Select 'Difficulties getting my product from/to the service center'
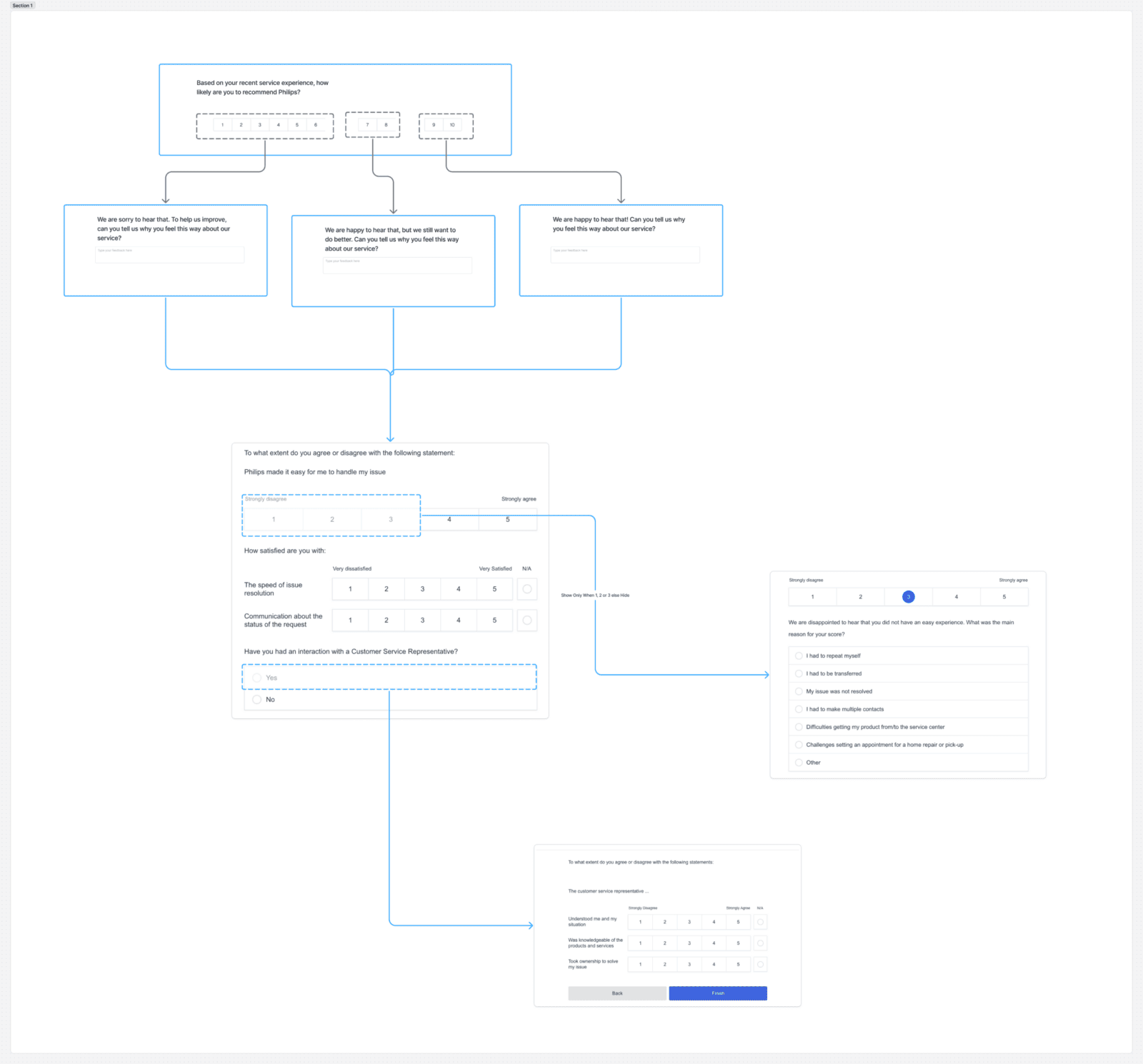Viewport: 1143px width, 1064px height. pyautogui.click(x=908, y=727)
